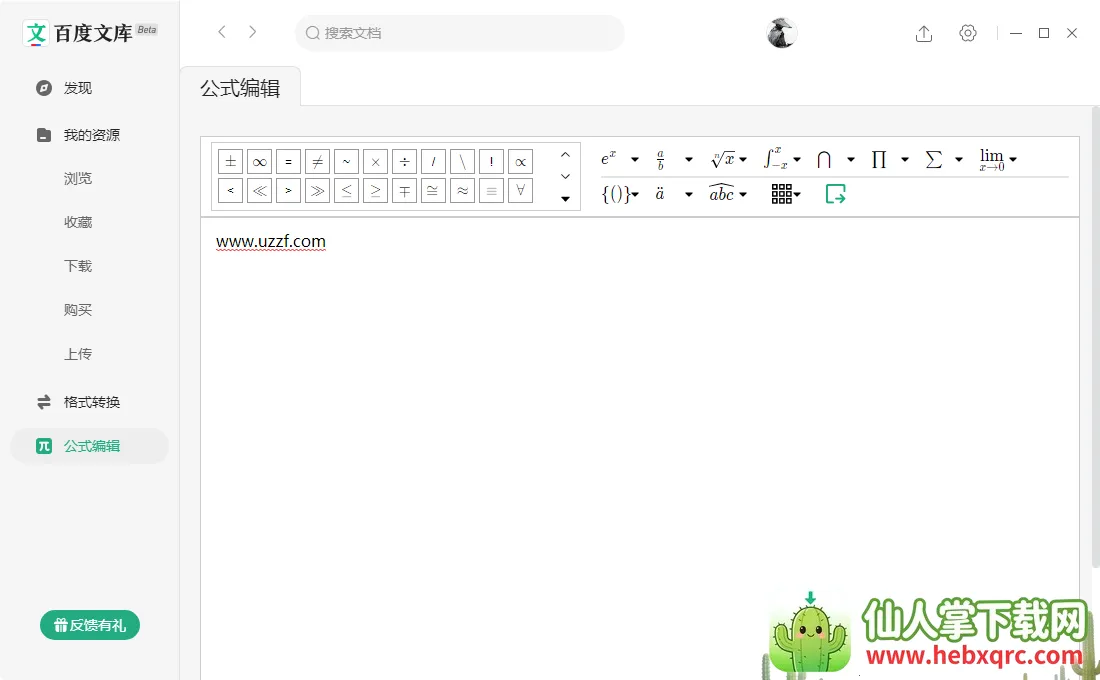
Task: Click the 搜索文档 search field
Action: 460,33
